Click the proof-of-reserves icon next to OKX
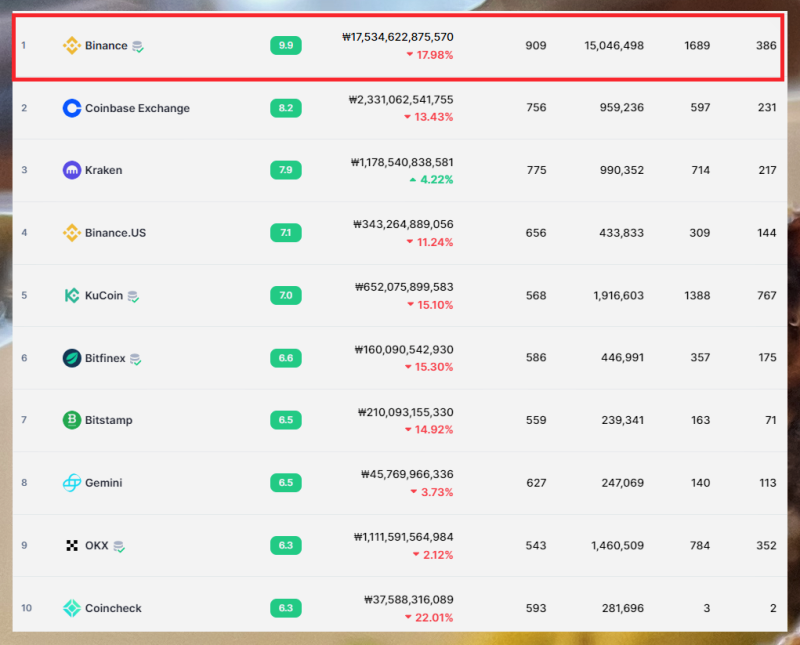Screen dimensions: 800x645 click(x=119, y=547)
